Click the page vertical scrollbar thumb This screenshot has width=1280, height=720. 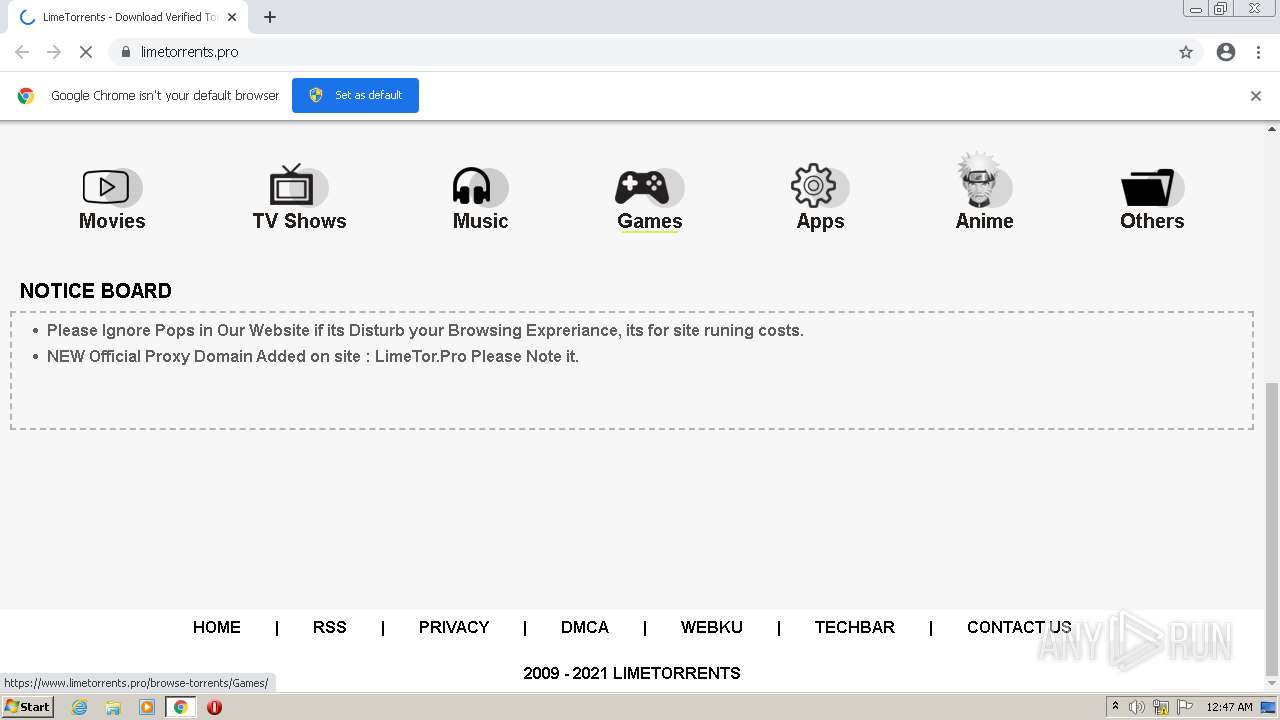tap(1272, 528)
